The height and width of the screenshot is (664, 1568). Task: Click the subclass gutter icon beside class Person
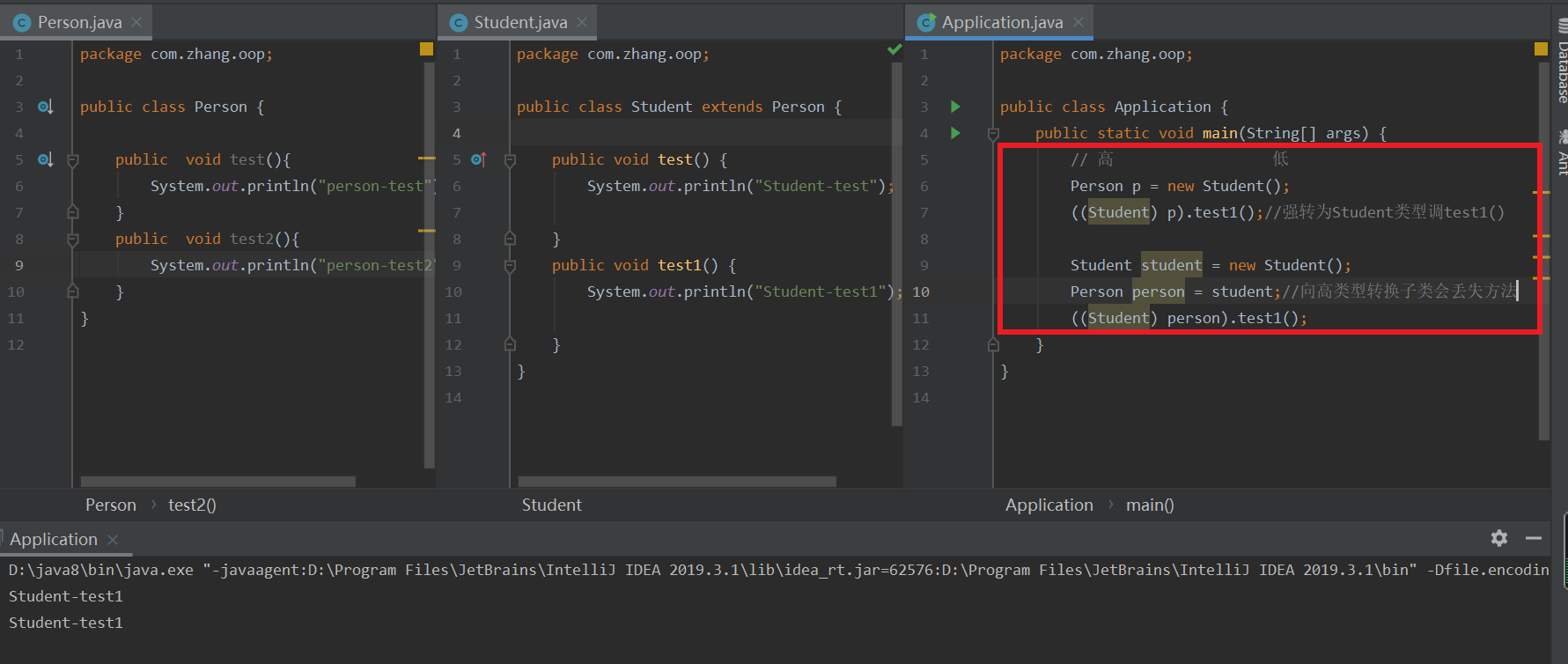pyautogui.click(x=45, y=107)
